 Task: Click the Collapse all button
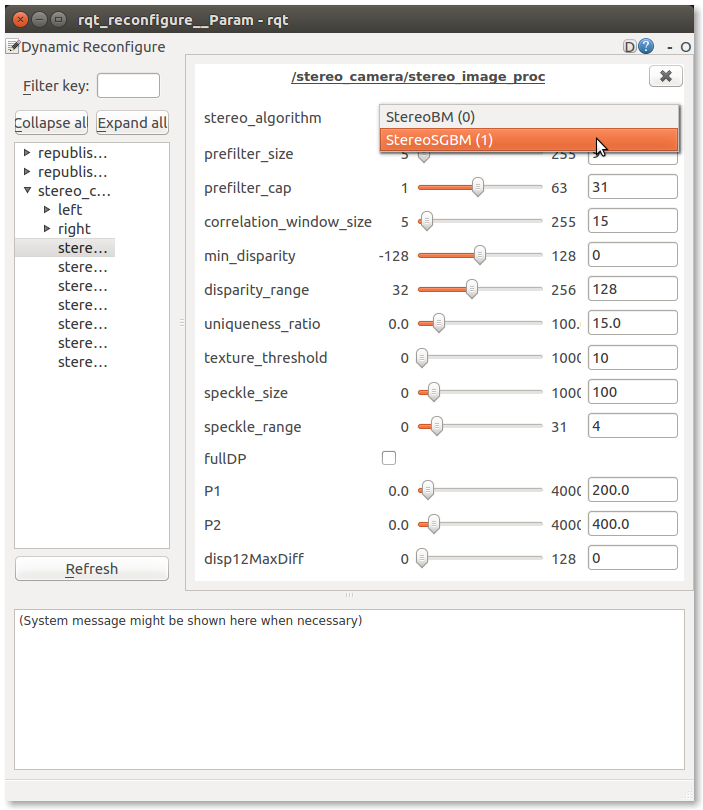click(51, 123)
